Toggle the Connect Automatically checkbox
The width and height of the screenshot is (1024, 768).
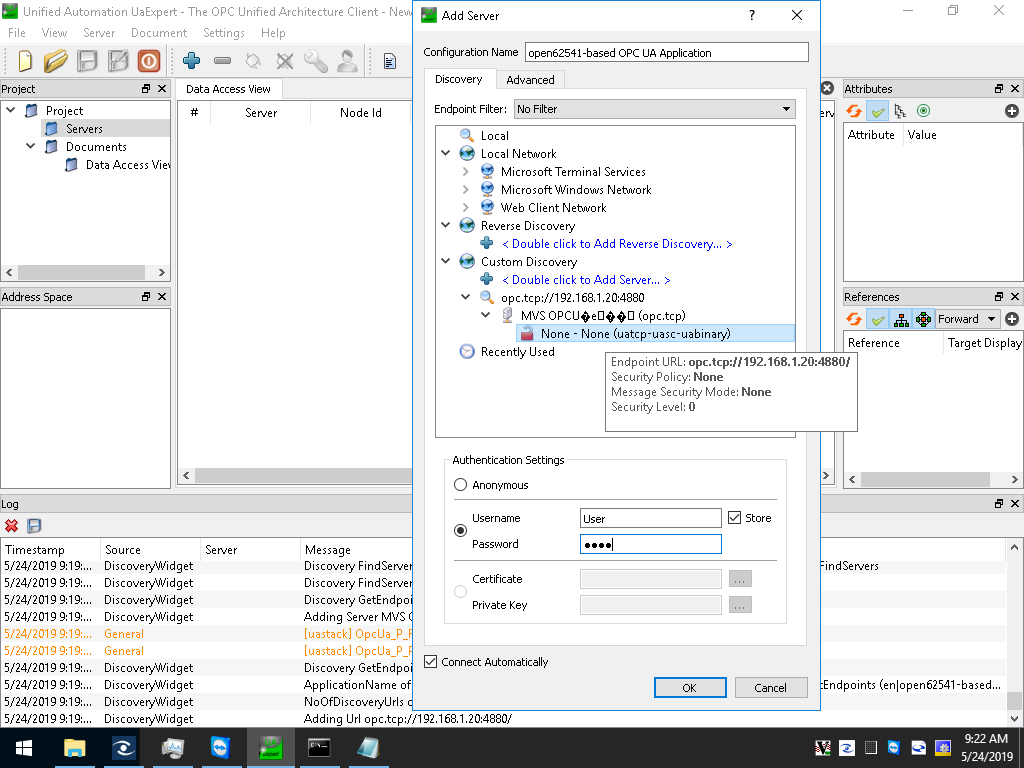point(430,662)
